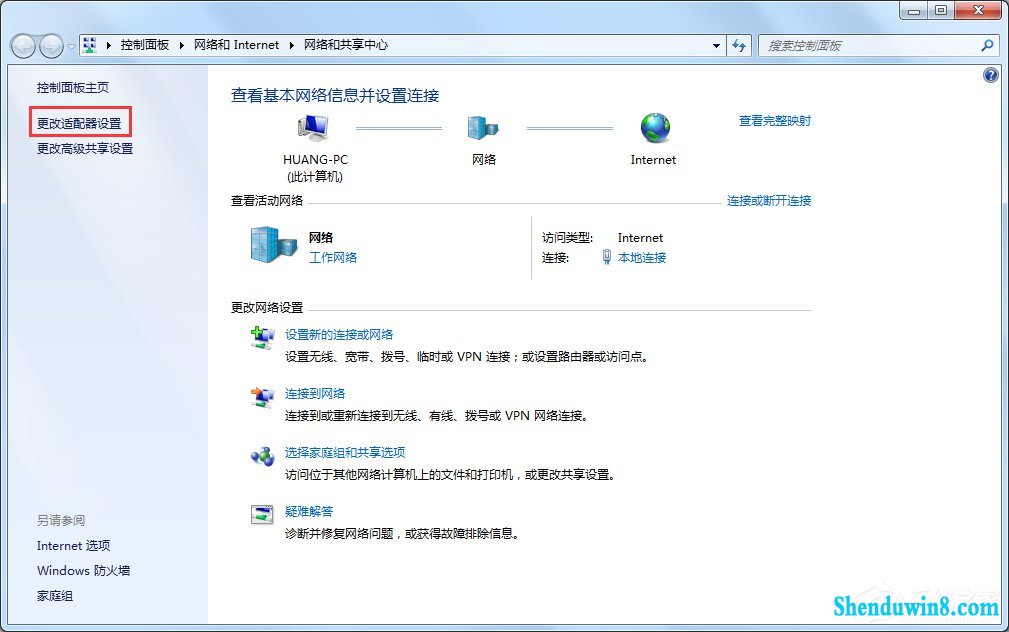This screenshot has height=632, width=1009.
Task: Click the Internet globe icon
Action: pyautogui.click(x=655, y=127)
